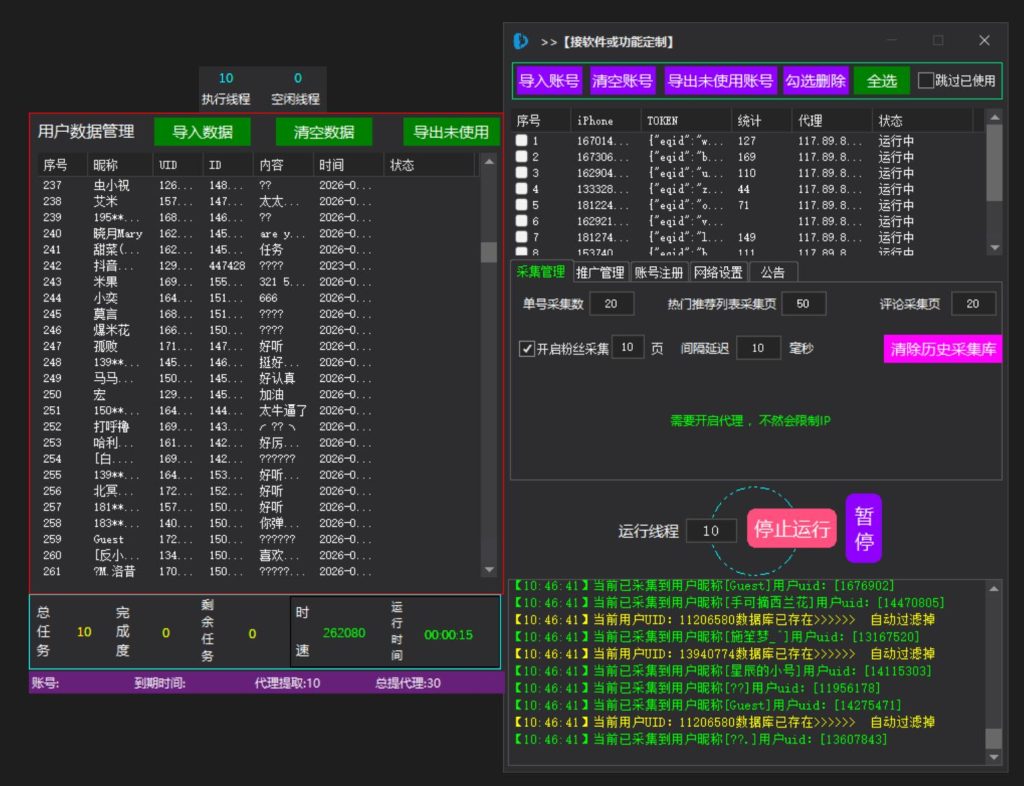Maximize the software customization window

click(938, 40)
